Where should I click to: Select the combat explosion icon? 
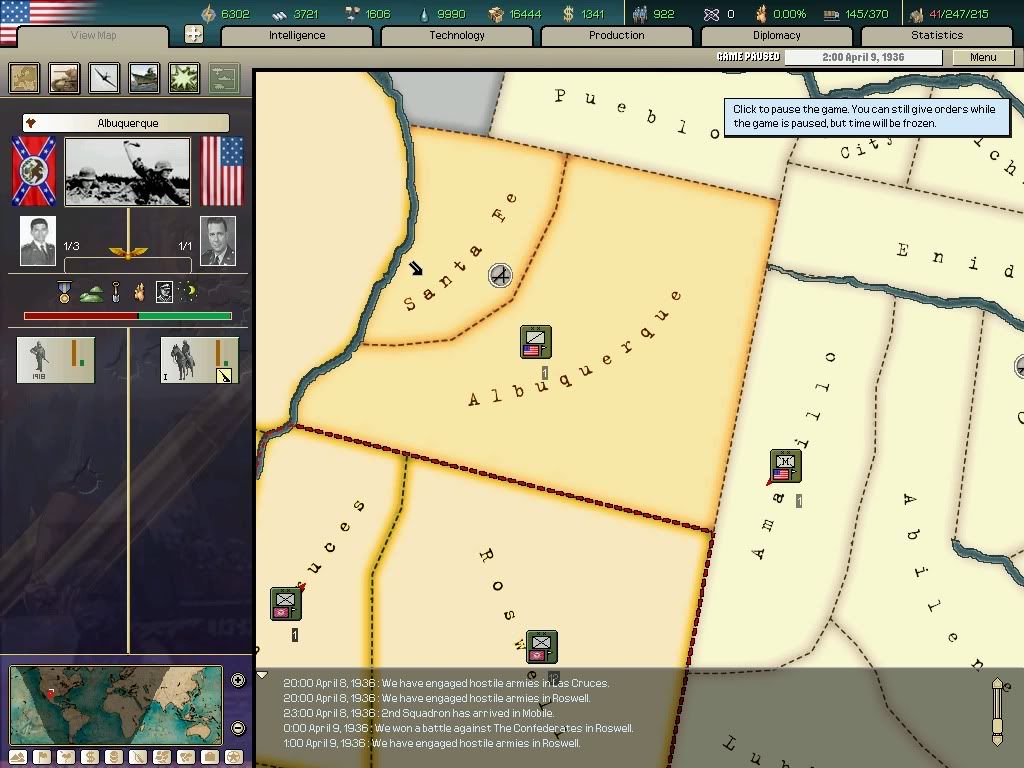pyautogui.click(x=184, y=78)
